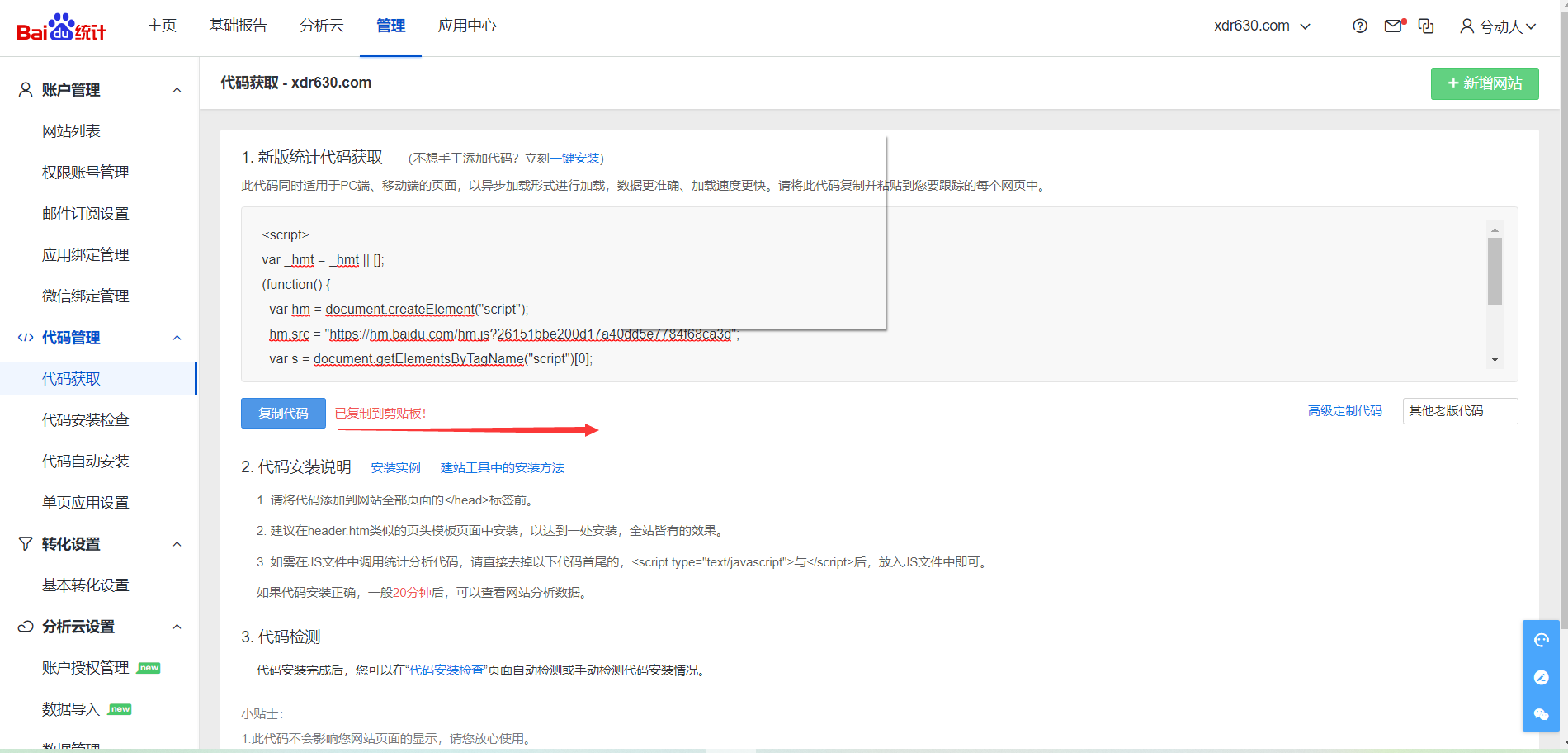
Task: Click the 已复制到剪贴板 message
Action: pos(380,413)
